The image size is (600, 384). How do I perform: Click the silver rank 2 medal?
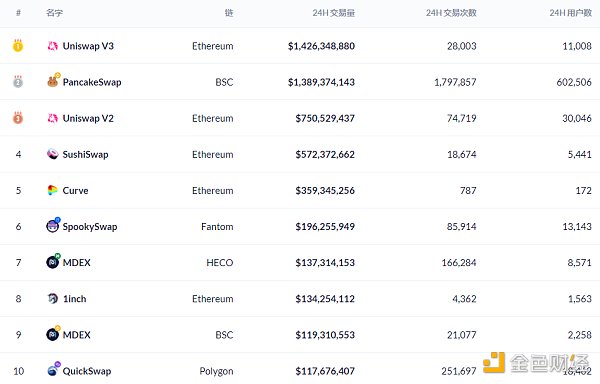[18, 81]
